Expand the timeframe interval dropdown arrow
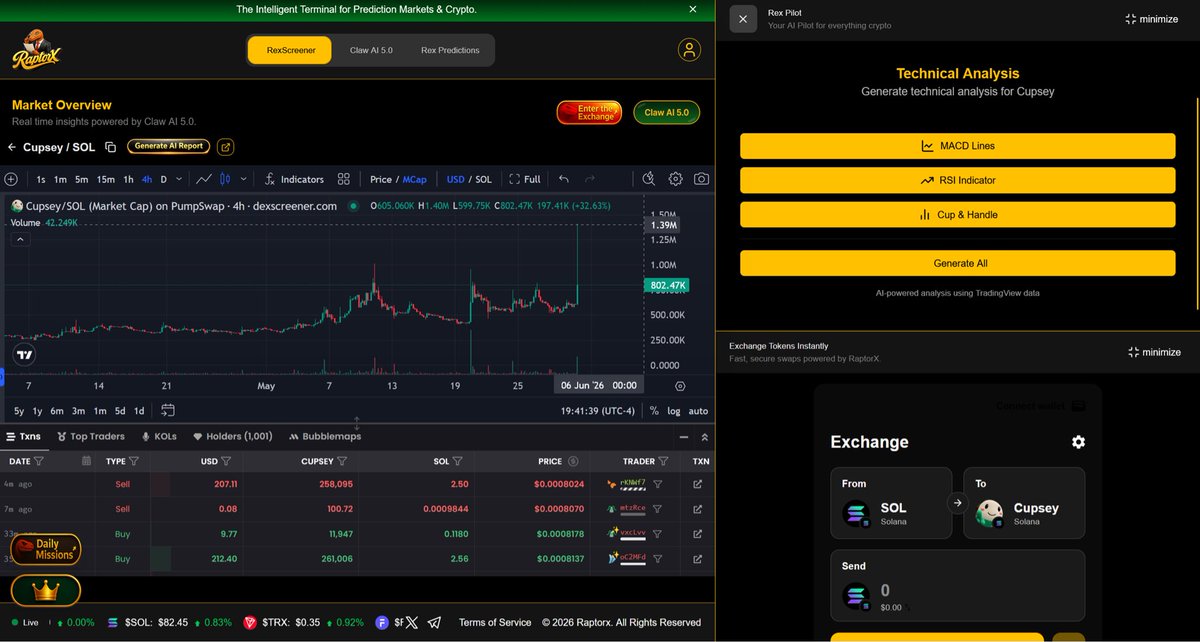This screenshot has height=642, width=1200. (179, 179)
